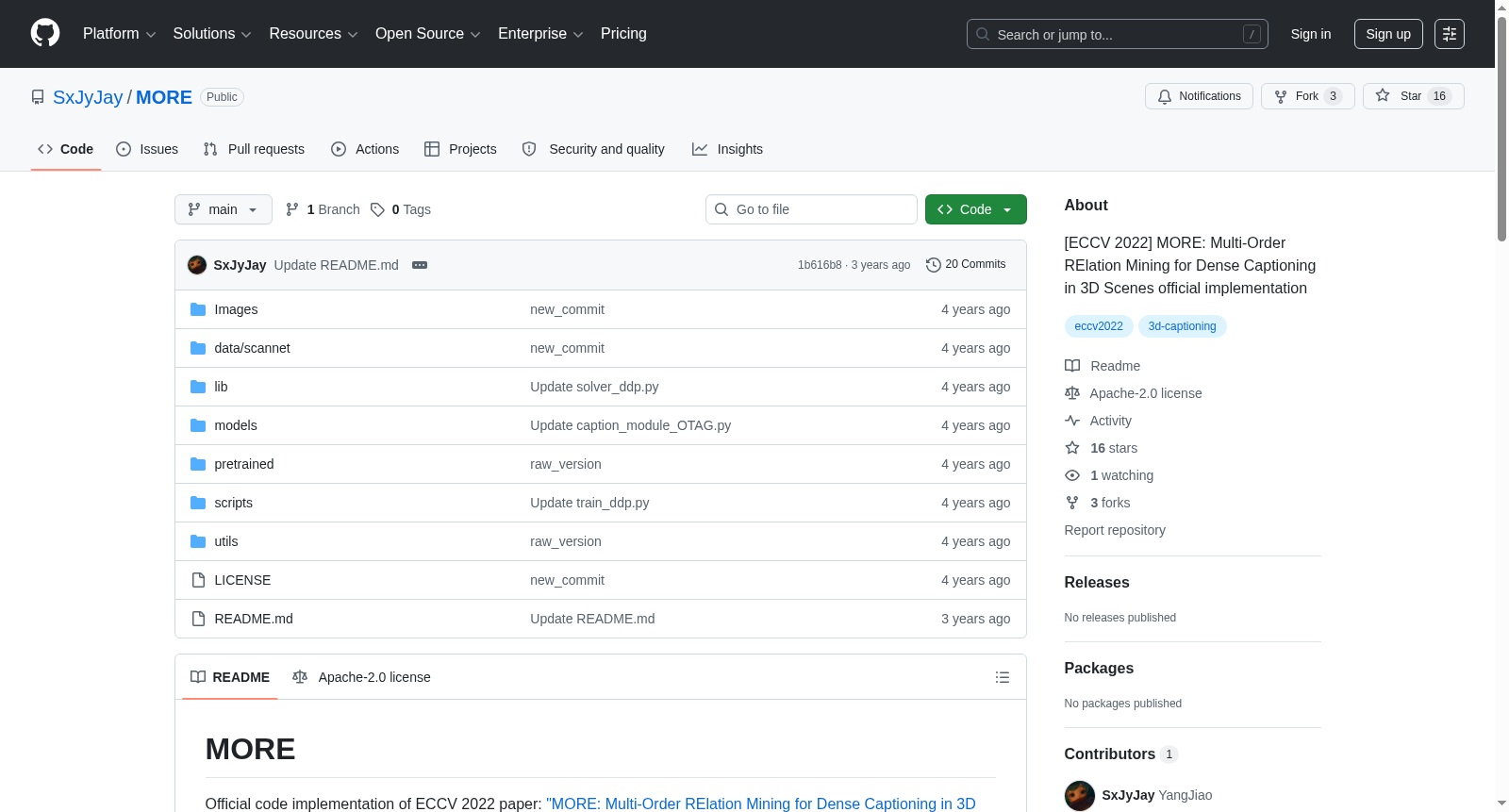1509x812 pixels.
Task: Fork the MORE repository
Action: pyautogui.click(x=1307, y=96)
